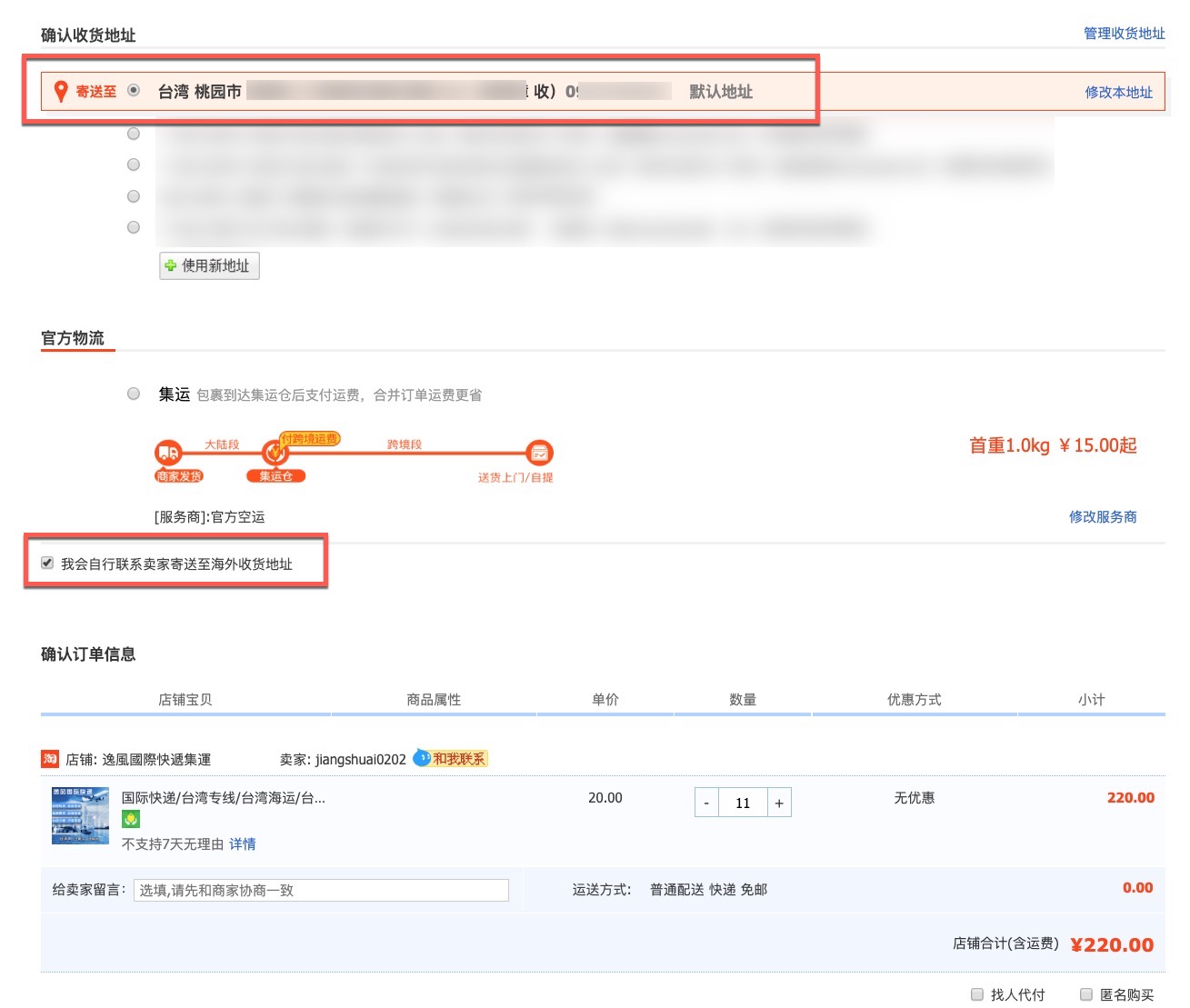Click the quantity field showing 11
The height and width of the screenshot is (1008, 1190).
click(743, 803)
